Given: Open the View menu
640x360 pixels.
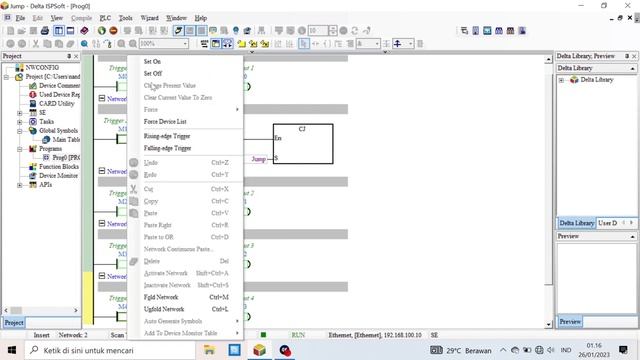Looking at the screenshot, I should pos(56,18).
